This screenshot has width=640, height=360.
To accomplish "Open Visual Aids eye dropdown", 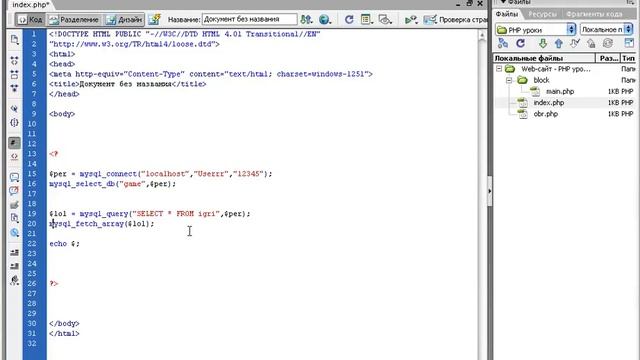I will coord(385,19).
